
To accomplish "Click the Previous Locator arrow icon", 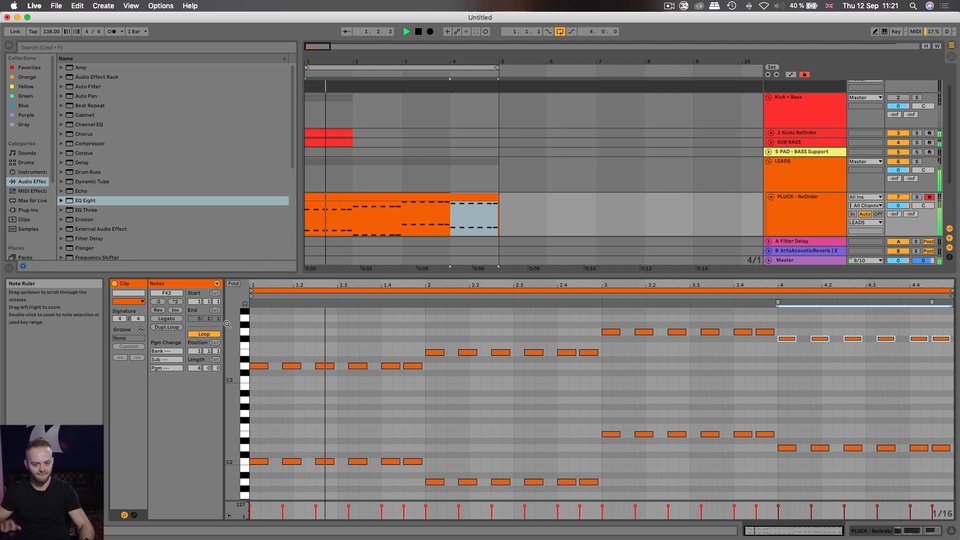I will pos(768,75).
